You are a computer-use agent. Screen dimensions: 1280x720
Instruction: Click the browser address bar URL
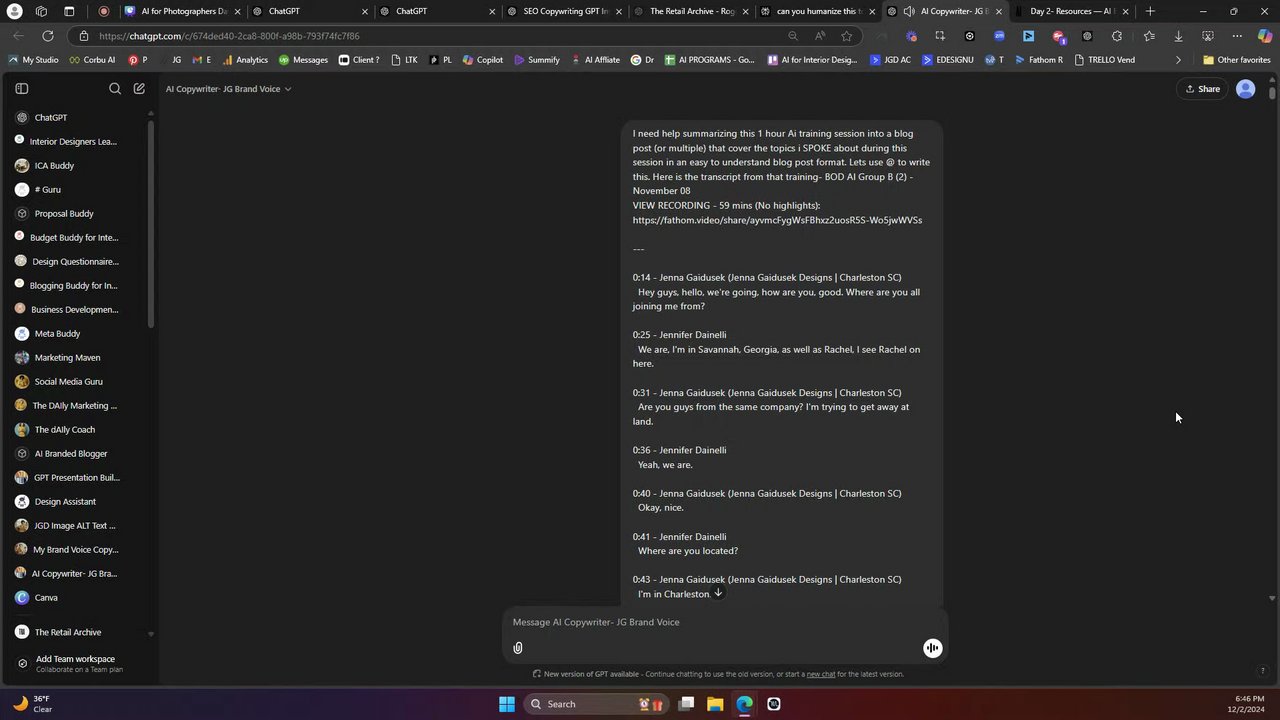229,36
